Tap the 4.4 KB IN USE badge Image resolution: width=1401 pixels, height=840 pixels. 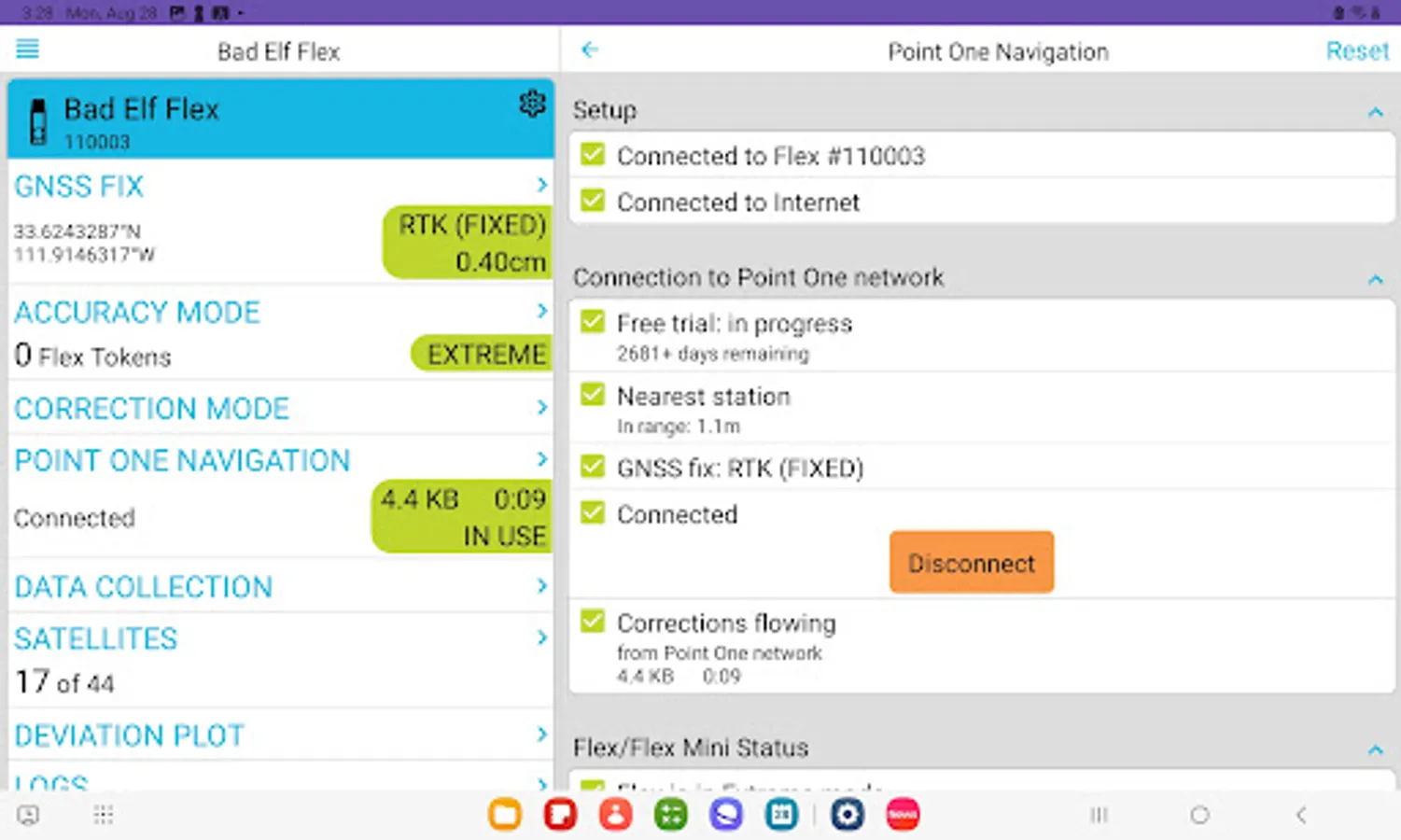[x=463, y=517]
